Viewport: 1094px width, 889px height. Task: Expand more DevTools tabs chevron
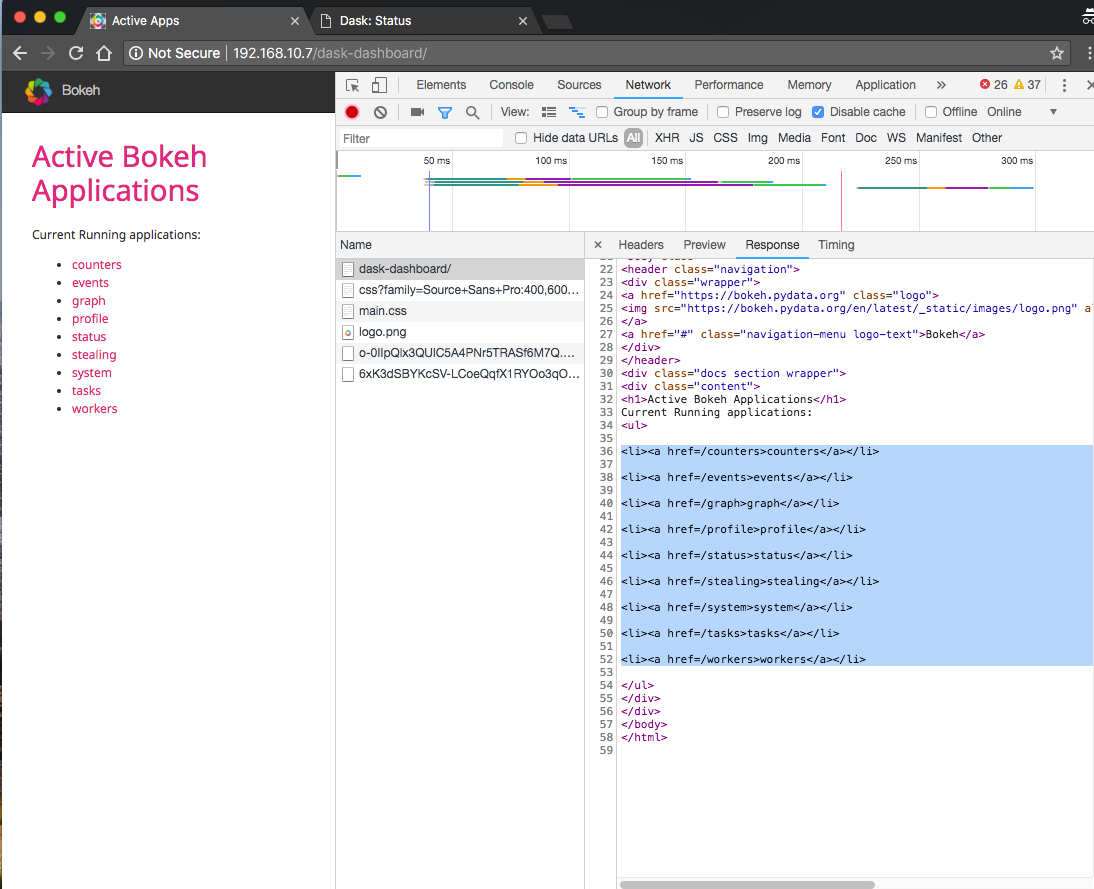[x=941, y=85]
